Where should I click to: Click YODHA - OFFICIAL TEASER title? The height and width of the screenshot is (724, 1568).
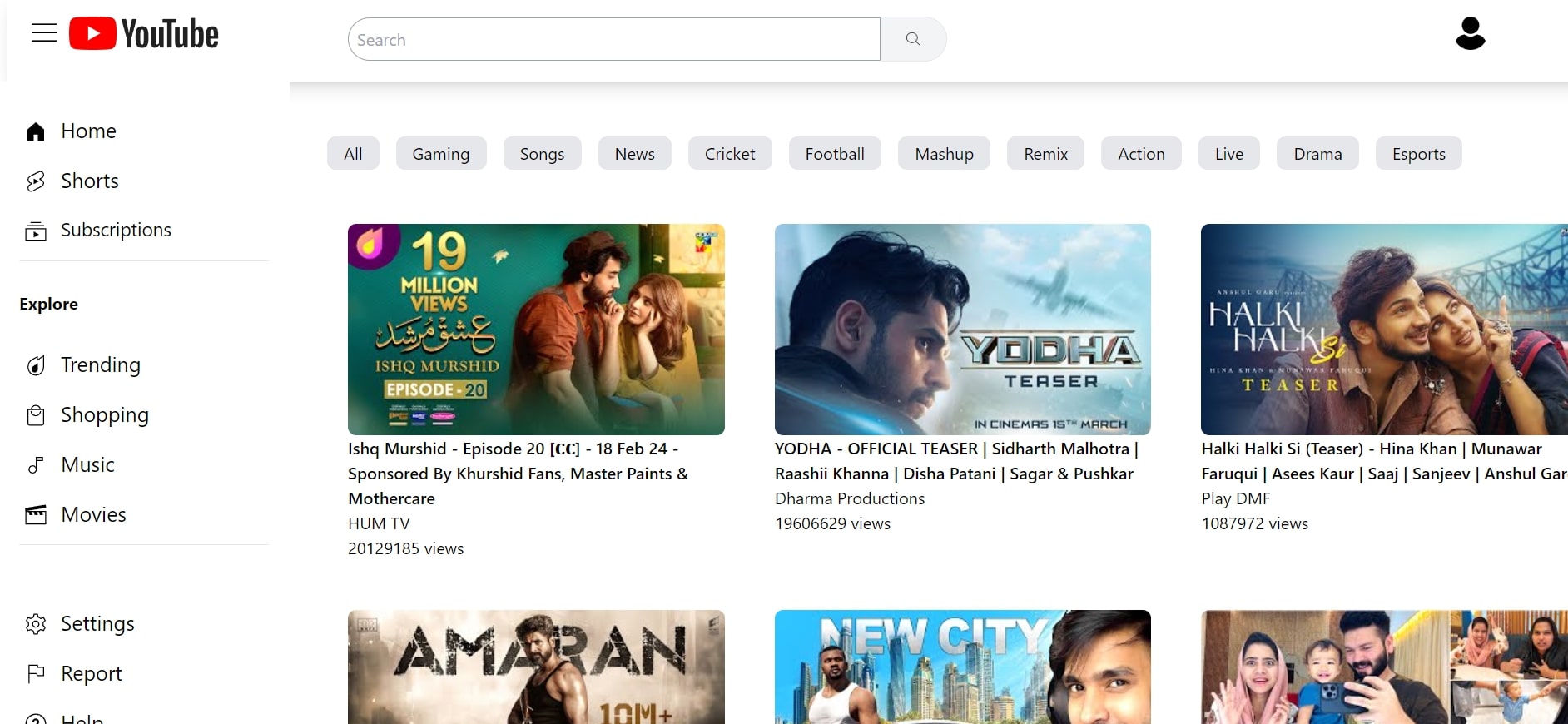[956, 461]
